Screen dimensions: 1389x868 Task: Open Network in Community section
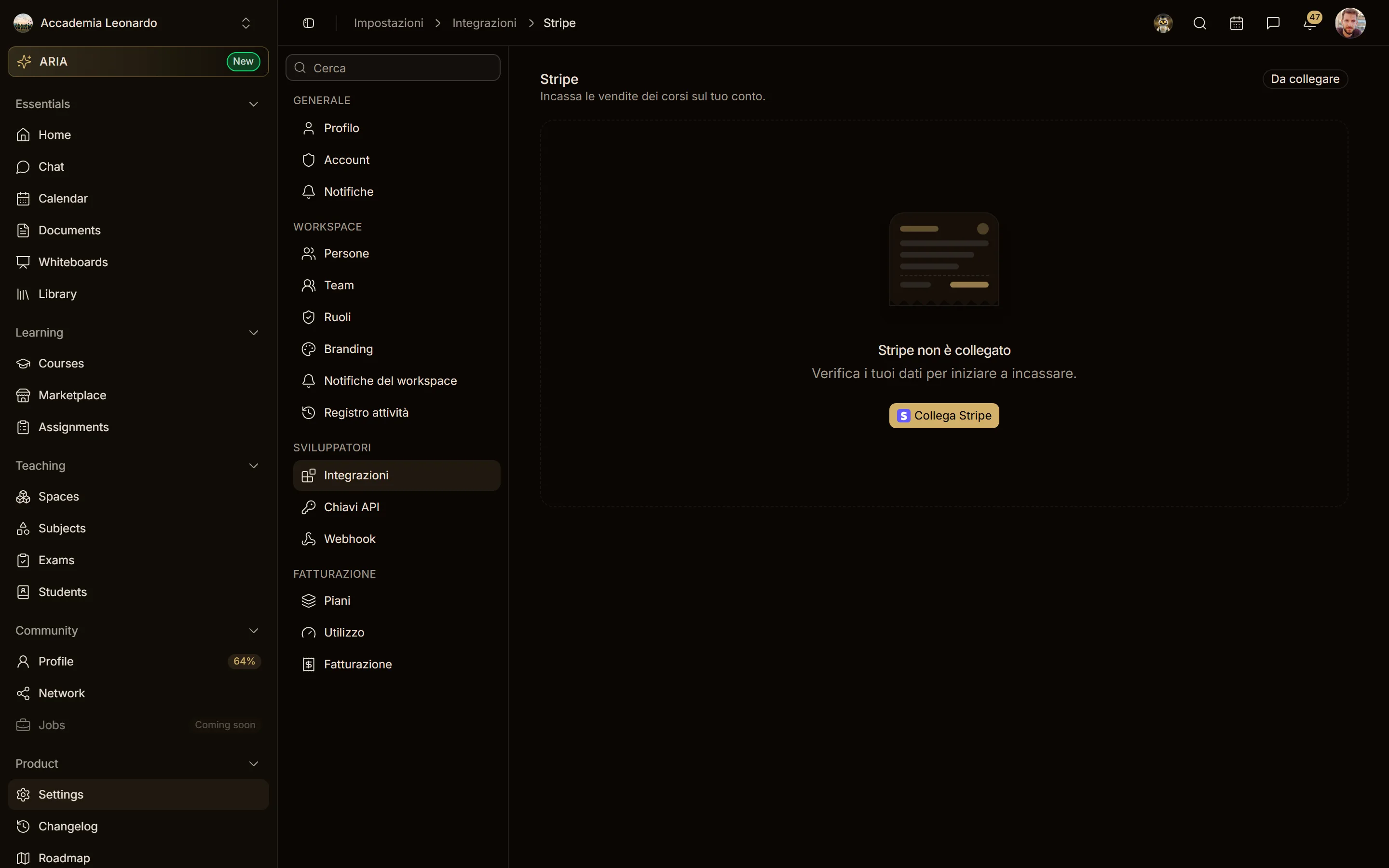pyautogui.click(x=138, y=693)
